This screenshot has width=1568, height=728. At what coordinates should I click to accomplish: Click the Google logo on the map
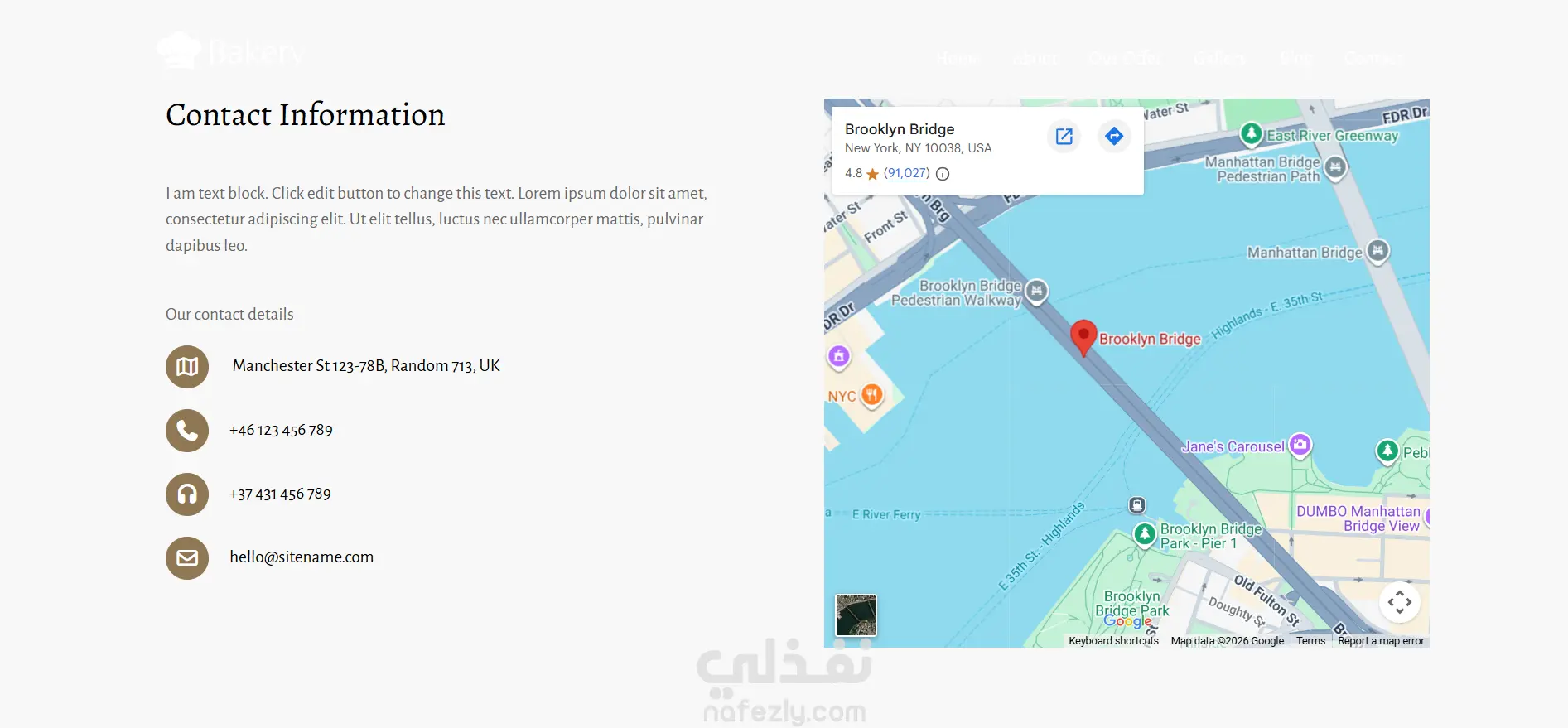(1127, 620)
